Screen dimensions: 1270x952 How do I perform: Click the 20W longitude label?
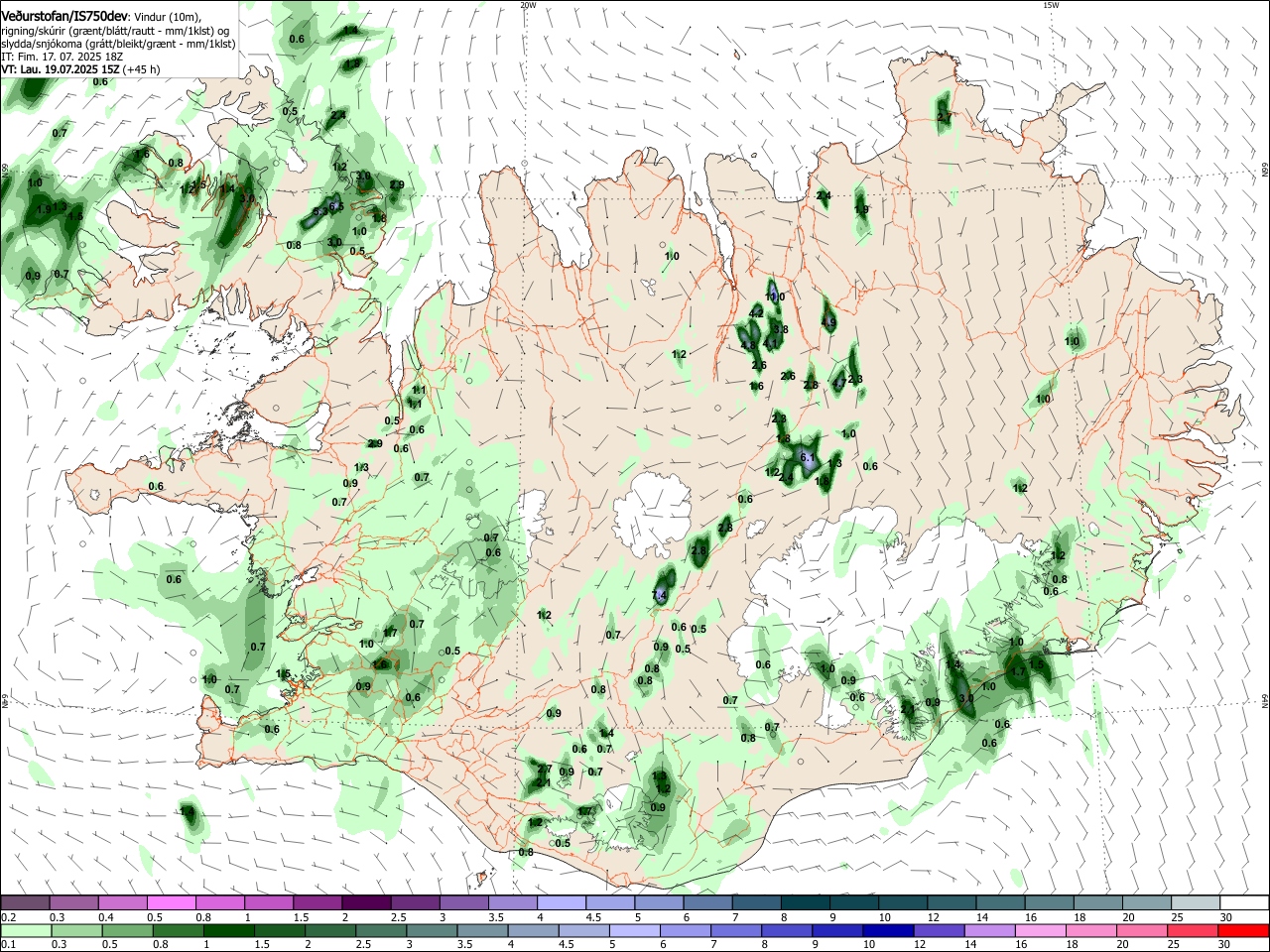(x=528, y=5)
